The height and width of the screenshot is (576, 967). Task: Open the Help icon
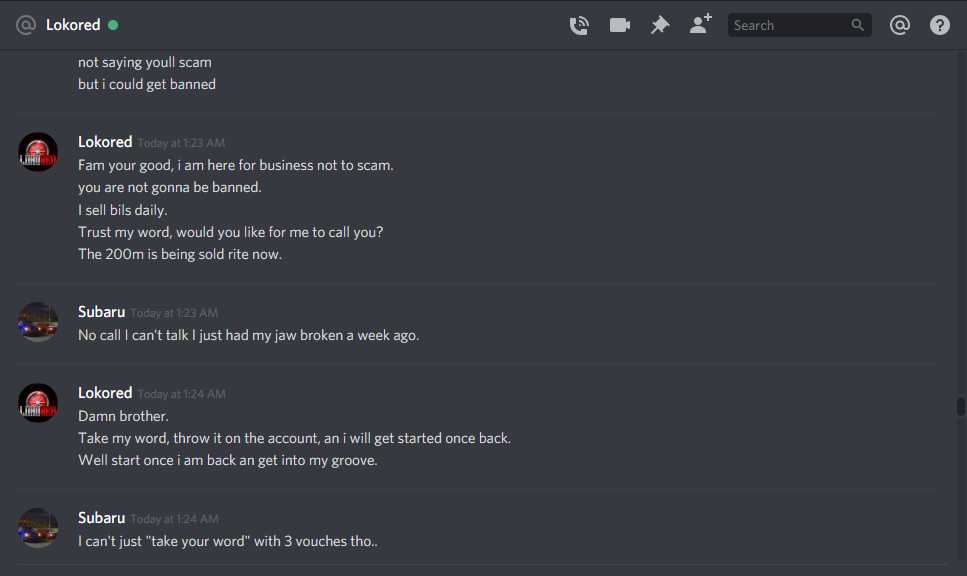click(940, 25)
